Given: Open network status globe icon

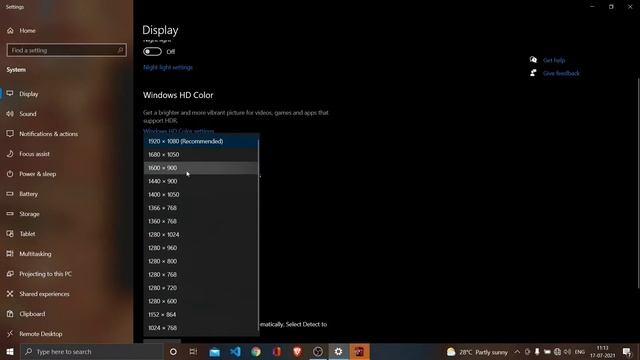Looking at the screenshot, I should pyautogui.click(x=557, y=352).
